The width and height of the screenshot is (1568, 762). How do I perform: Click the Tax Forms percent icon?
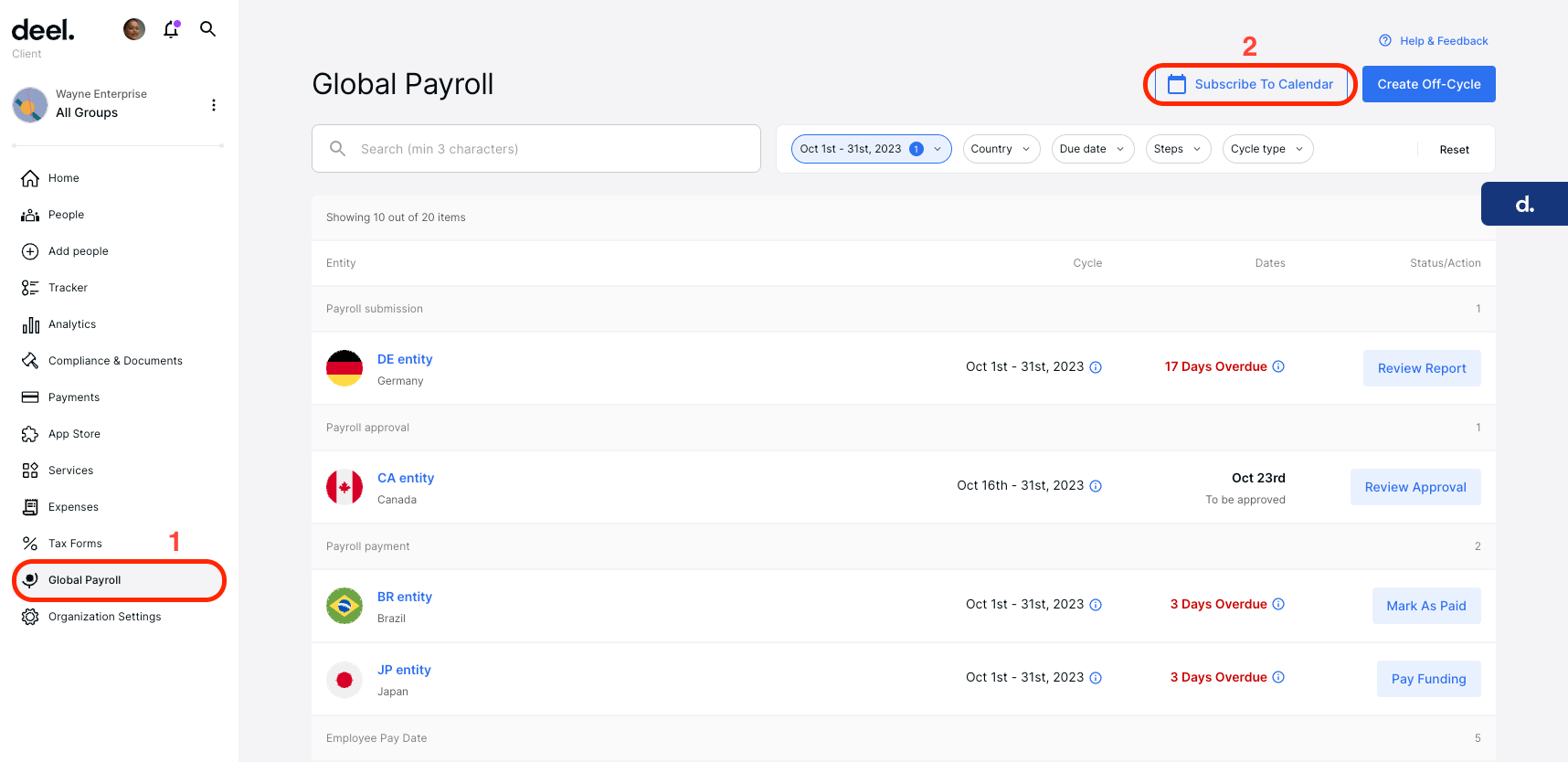(30, 544)
